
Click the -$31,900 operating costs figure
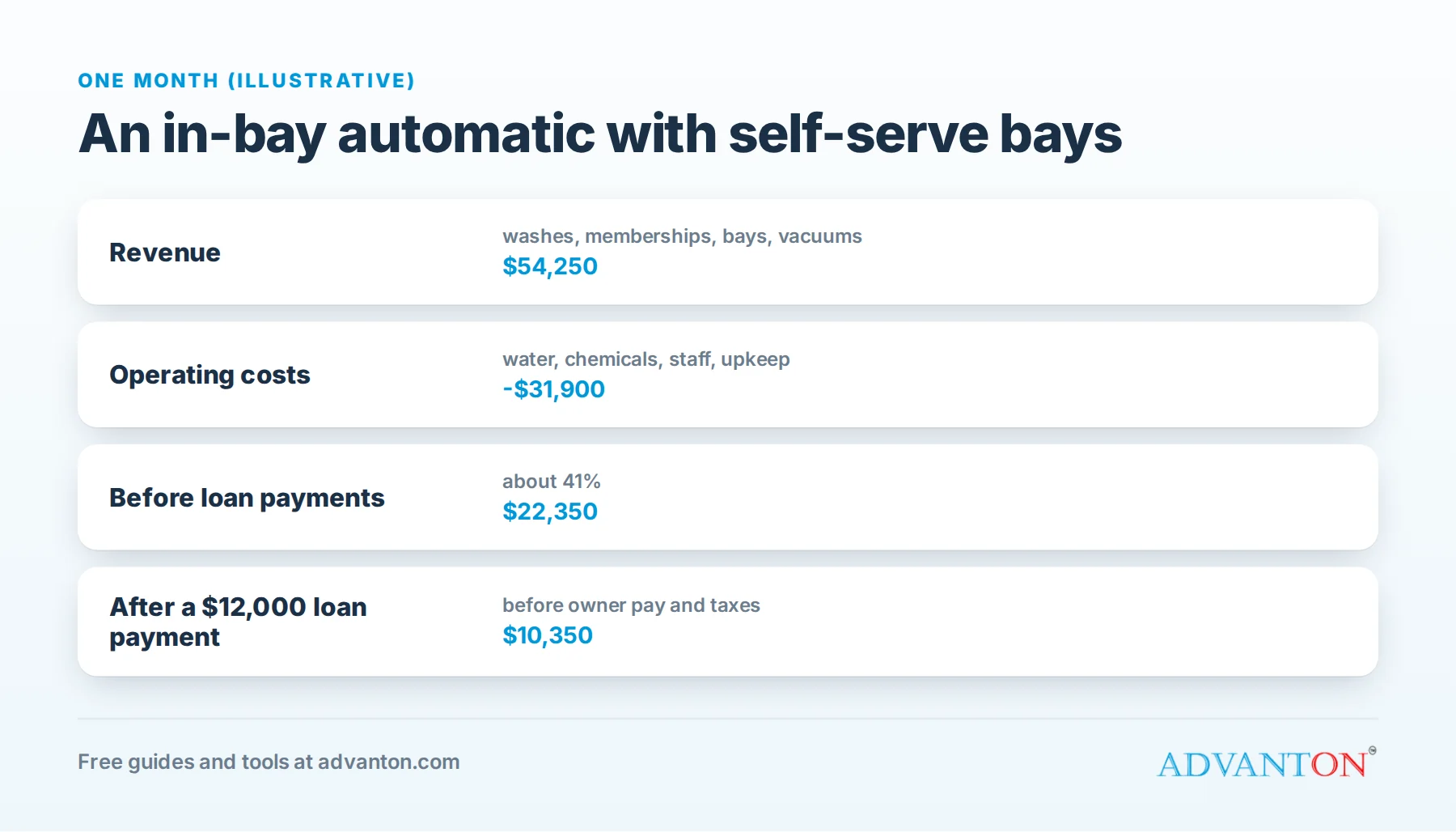[553, 389]
